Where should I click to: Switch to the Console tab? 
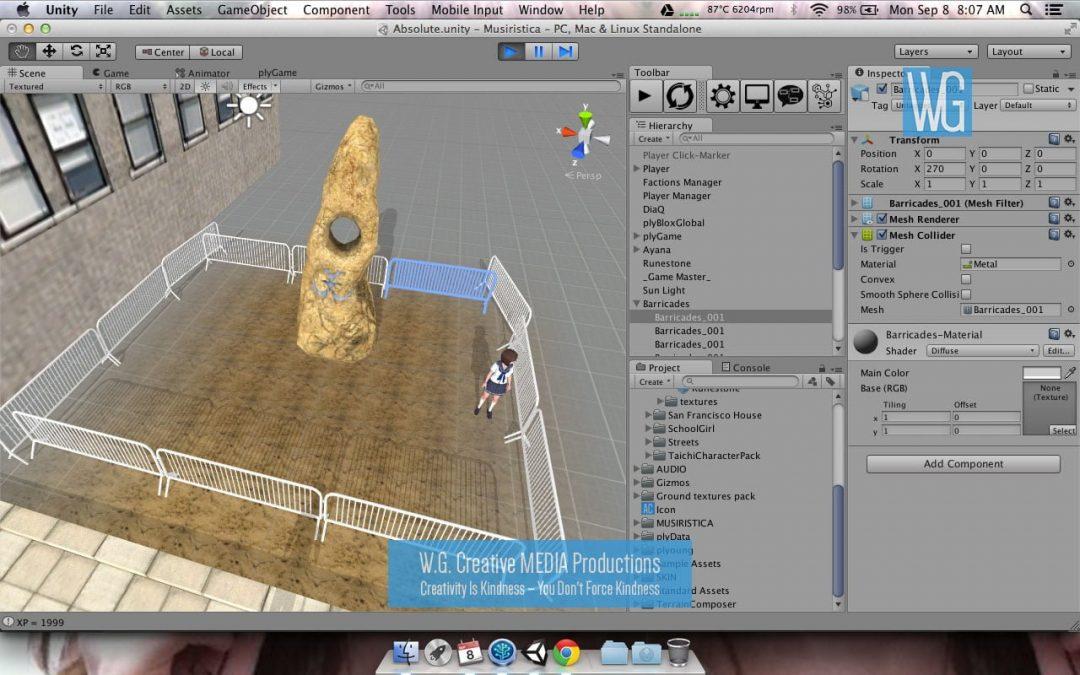[x=745, y=368]
